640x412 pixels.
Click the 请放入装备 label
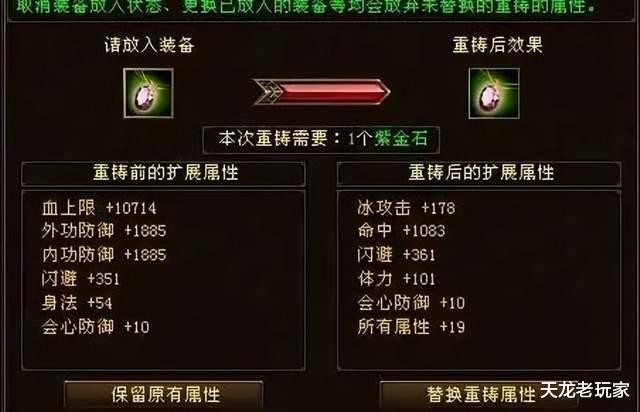point(149,45)
